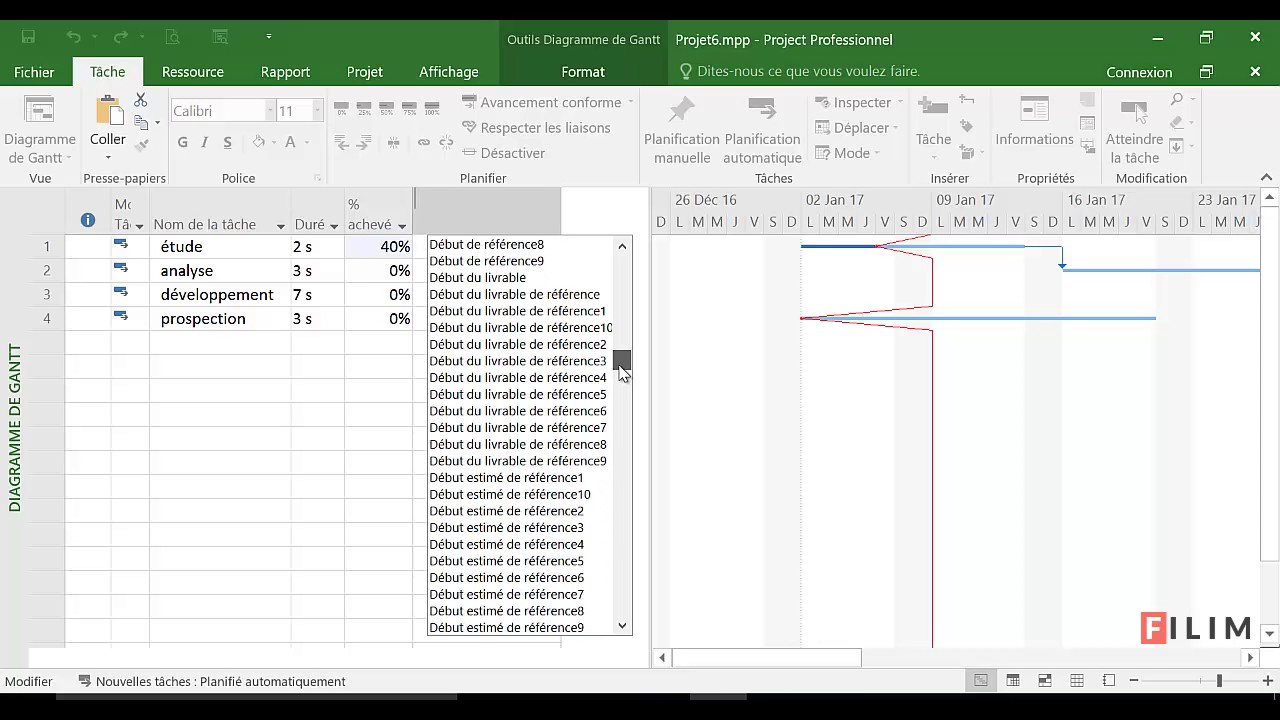The image size is (1280, 720).
Task: Mark task 25% complete
Action: pyautogui.click(x=364, y=107)
